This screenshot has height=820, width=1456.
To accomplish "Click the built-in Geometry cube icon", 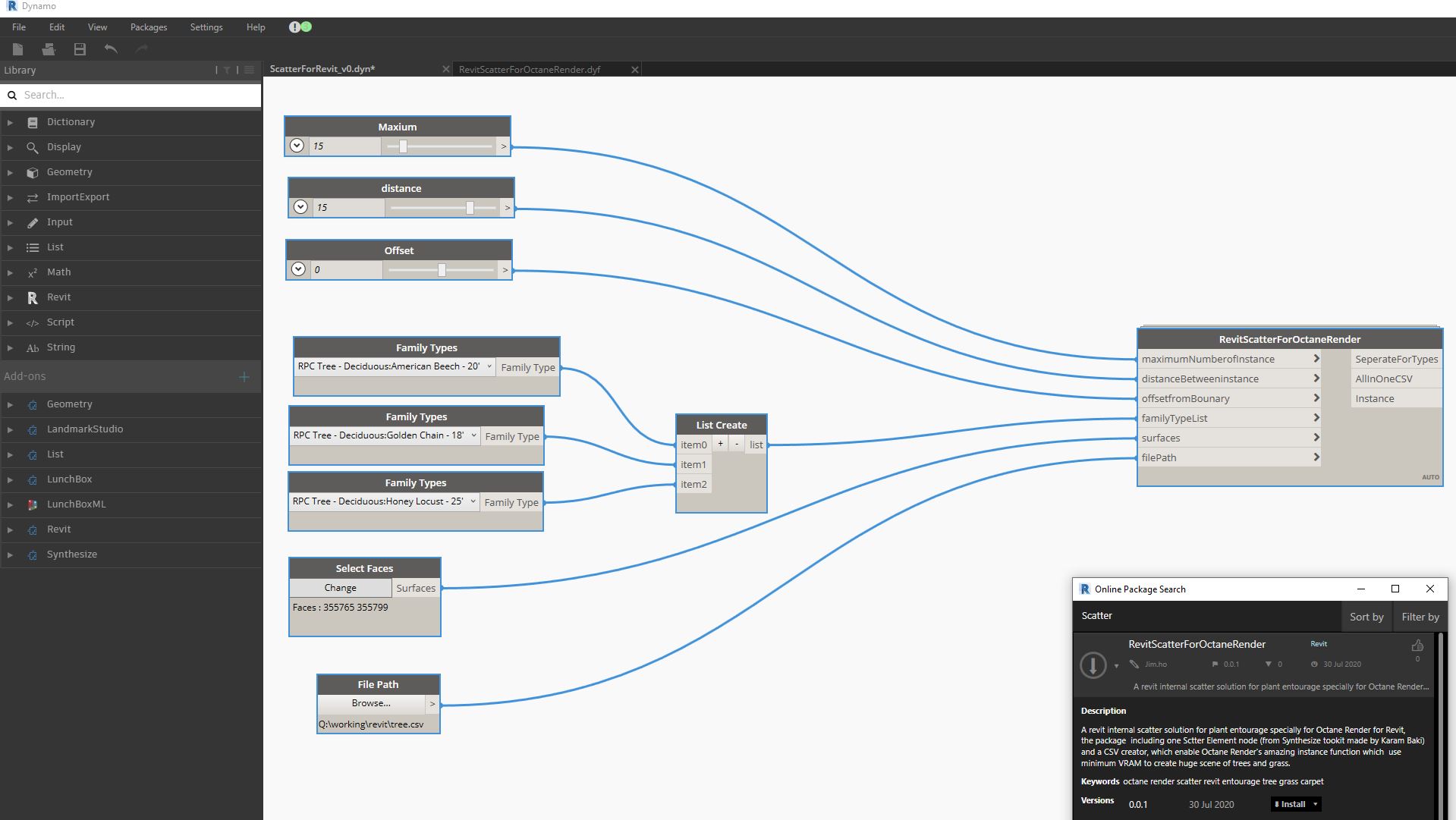I will click(33, 172).
